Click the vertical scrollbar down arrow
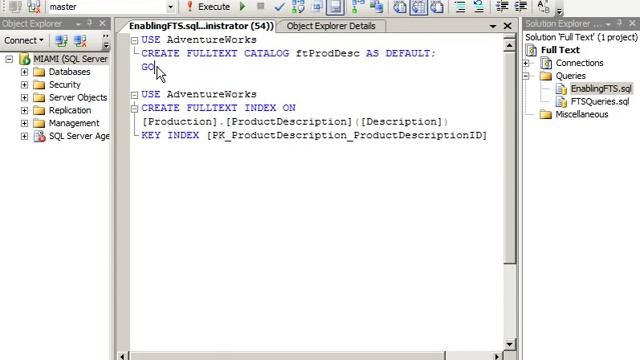 tap(509, 344)
